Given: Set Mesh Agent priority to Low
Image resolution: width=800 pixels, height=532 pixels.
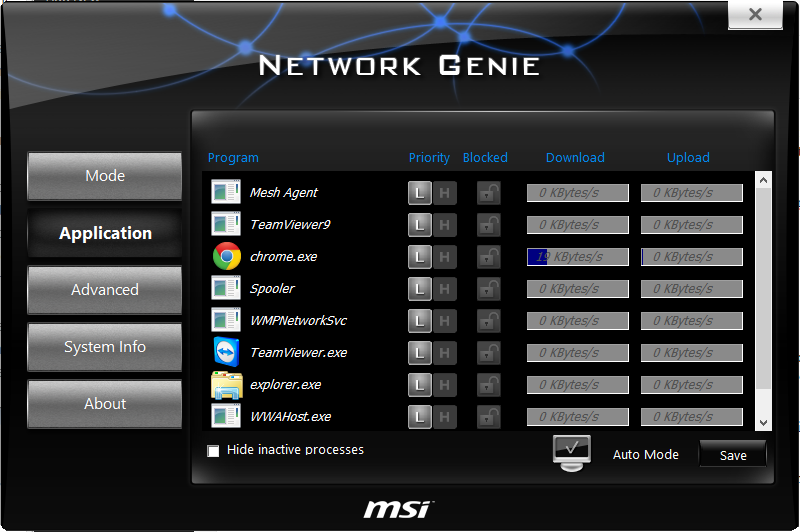Looking at the screenshot, I should [x=420, y=193].
